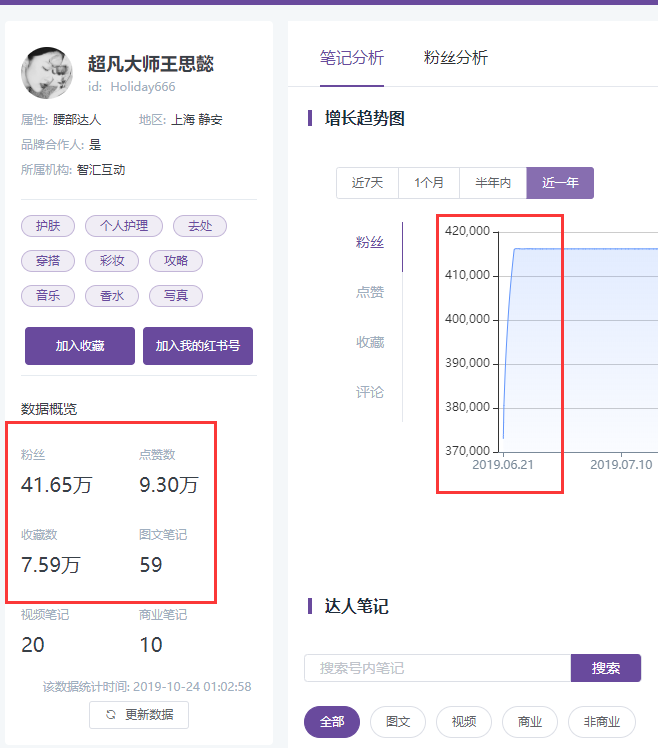Screen dimensions: 658x748
Task: Click the 达人笔记 section heading
Action: click(356, 606)
